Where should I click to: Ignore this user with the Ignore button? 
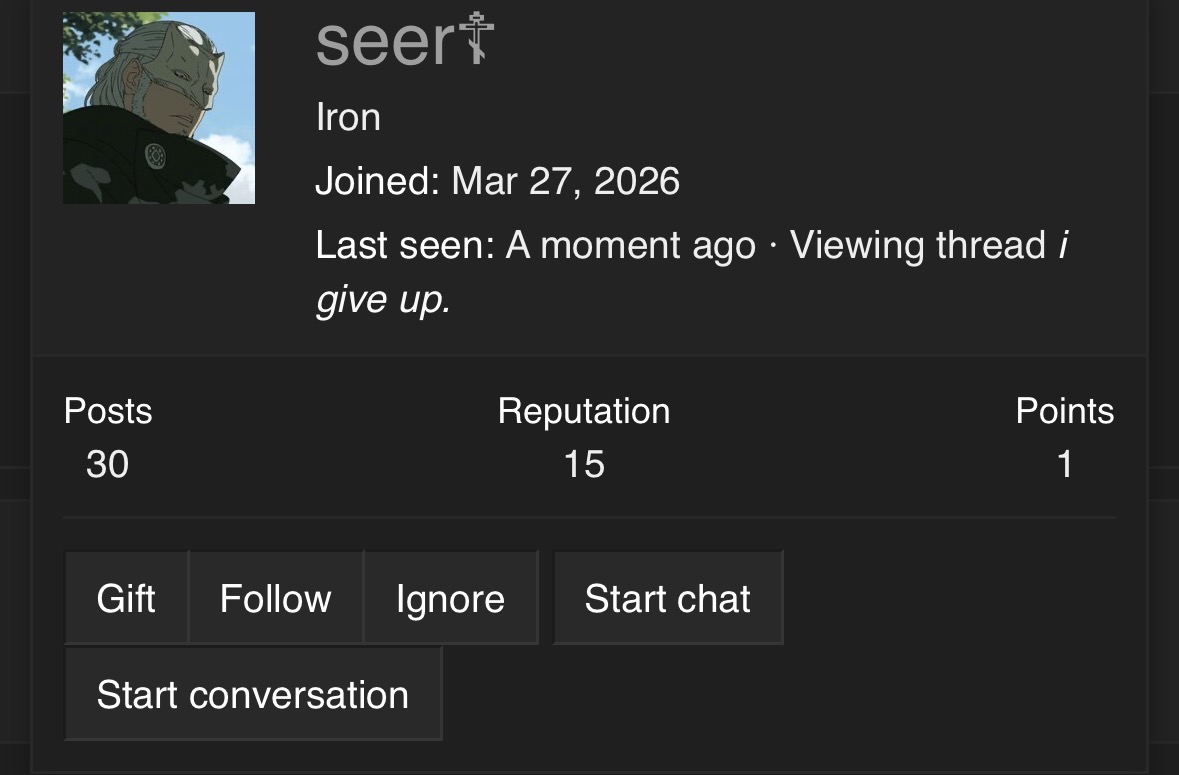(x=450, y=598)
